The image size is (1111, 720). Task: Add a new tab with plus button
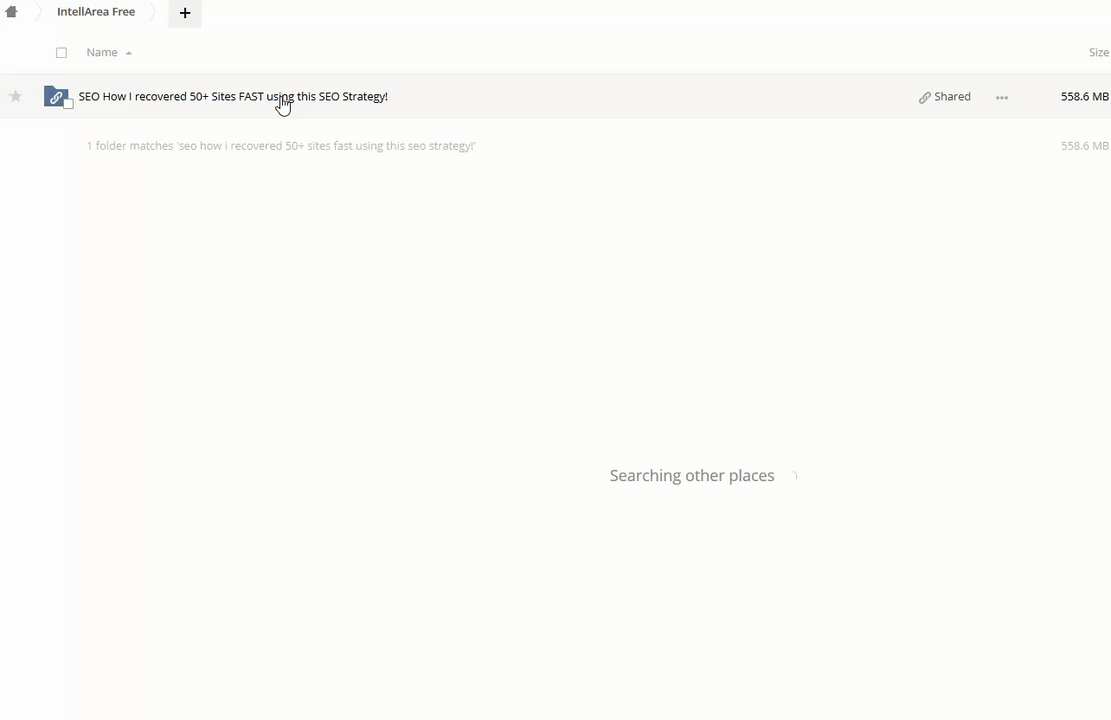click(185, 13)
